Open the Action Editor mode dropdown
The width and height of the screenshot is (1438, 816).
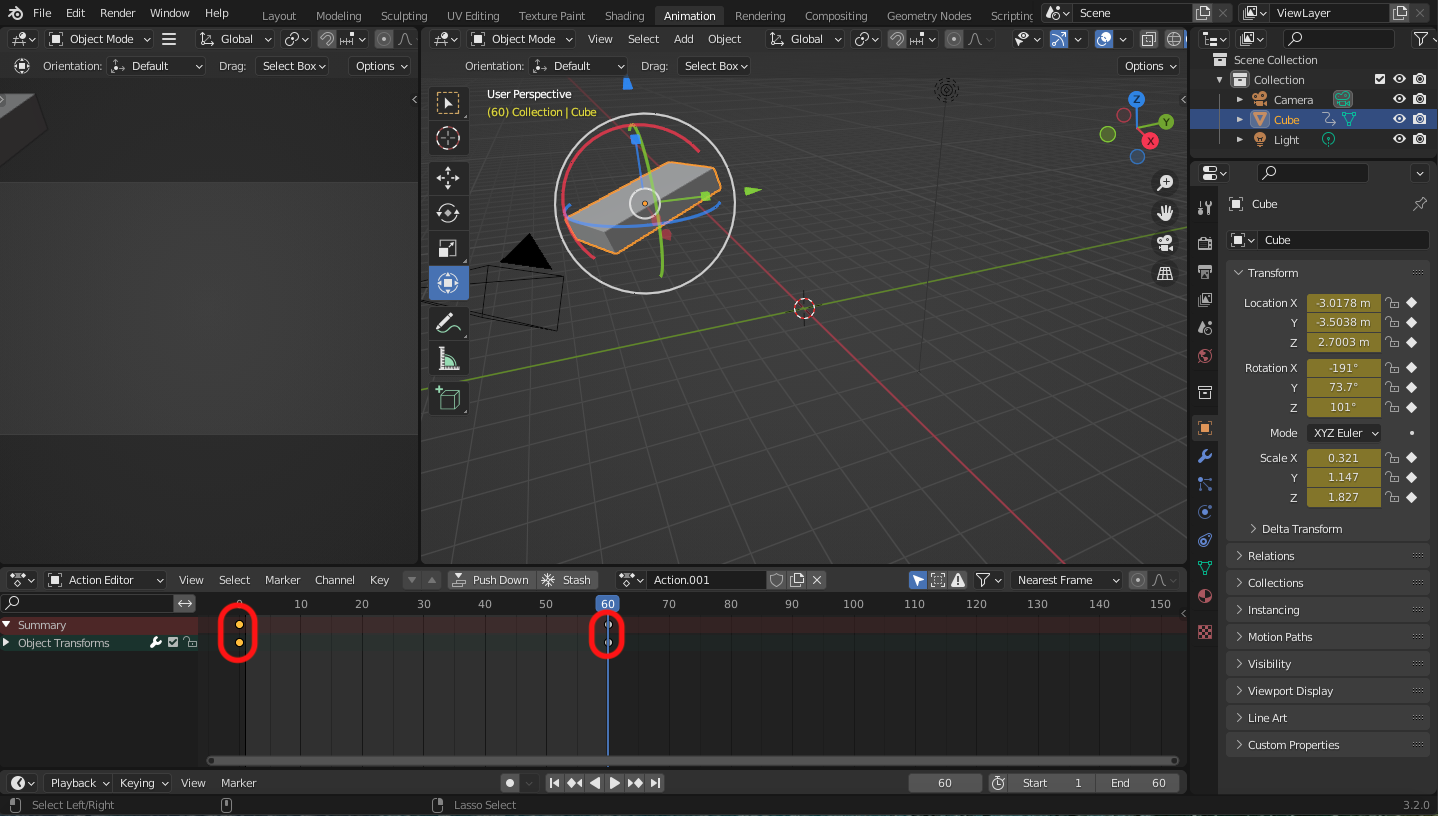[106, 580]
